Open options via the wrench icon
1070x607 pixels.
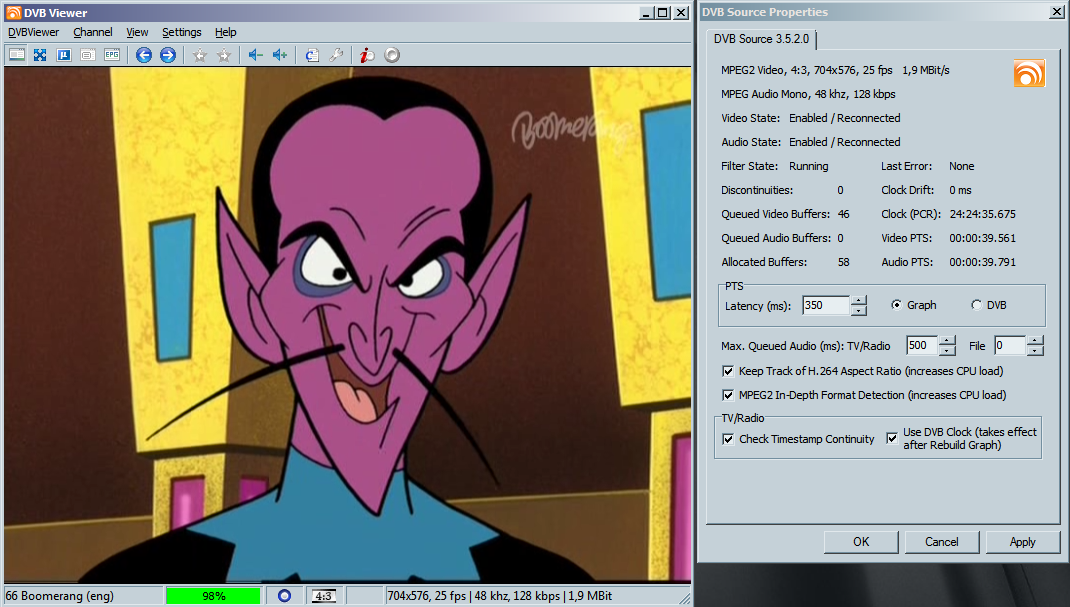click(336, 55)
